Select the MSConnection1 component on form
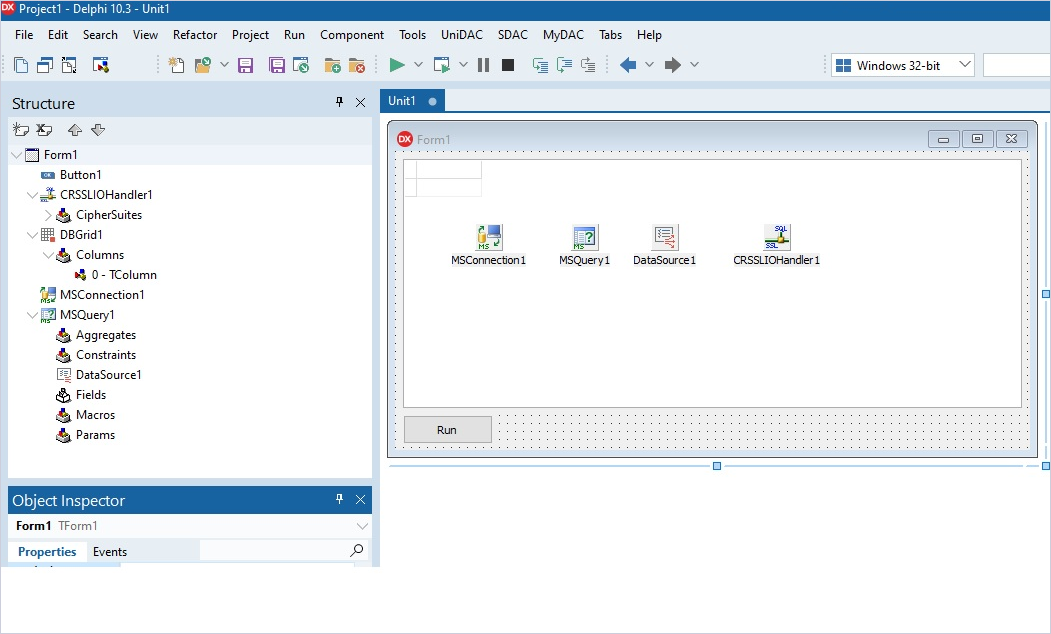The height and width of the screenshot is (634, 1051). [488, 237]
